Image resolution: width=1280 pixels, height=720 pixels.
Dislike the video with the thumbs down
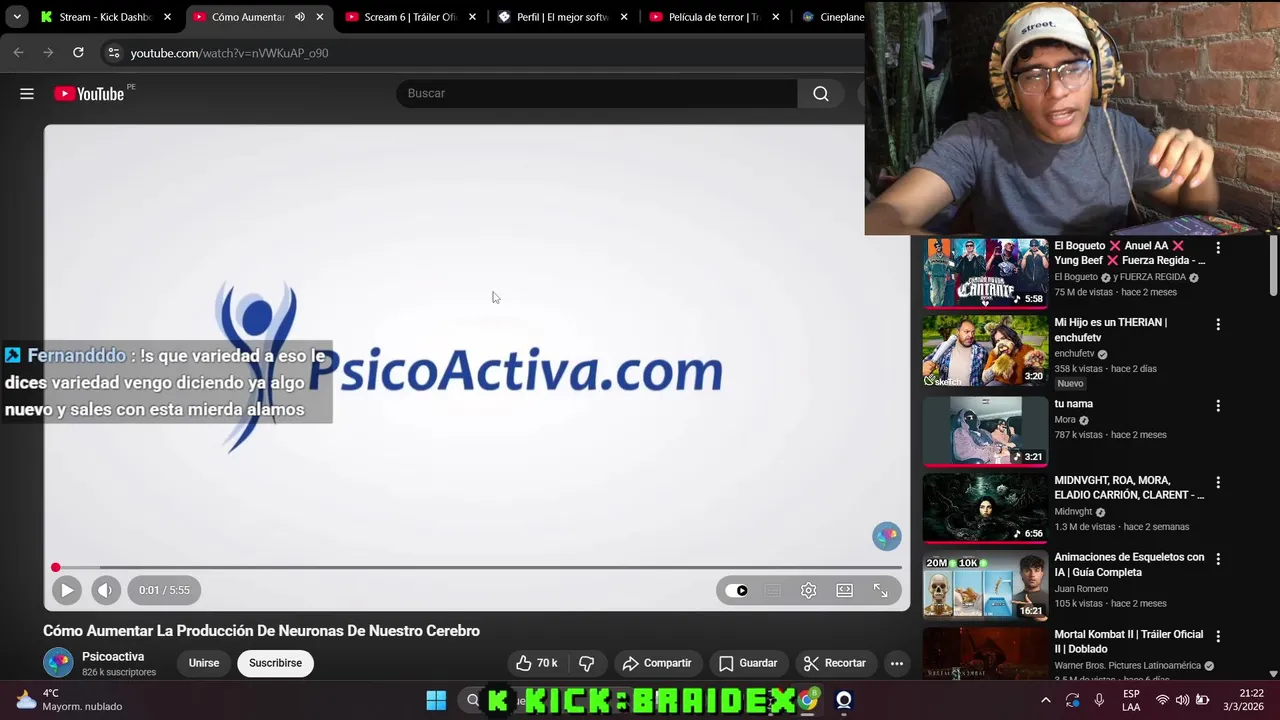click(x=587, y=663)
